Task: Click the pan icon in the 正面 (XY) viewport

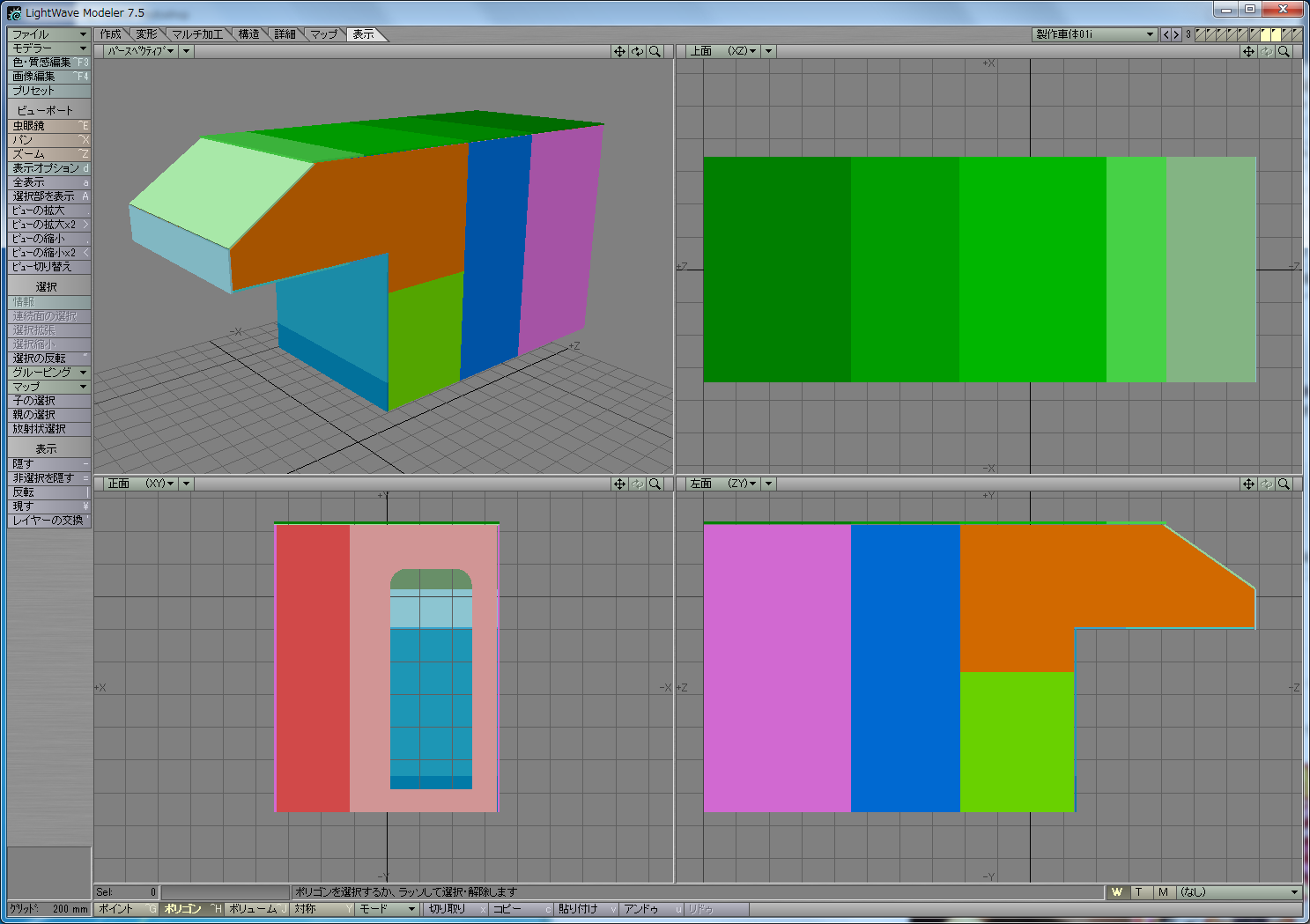Action: click(619, 484)
